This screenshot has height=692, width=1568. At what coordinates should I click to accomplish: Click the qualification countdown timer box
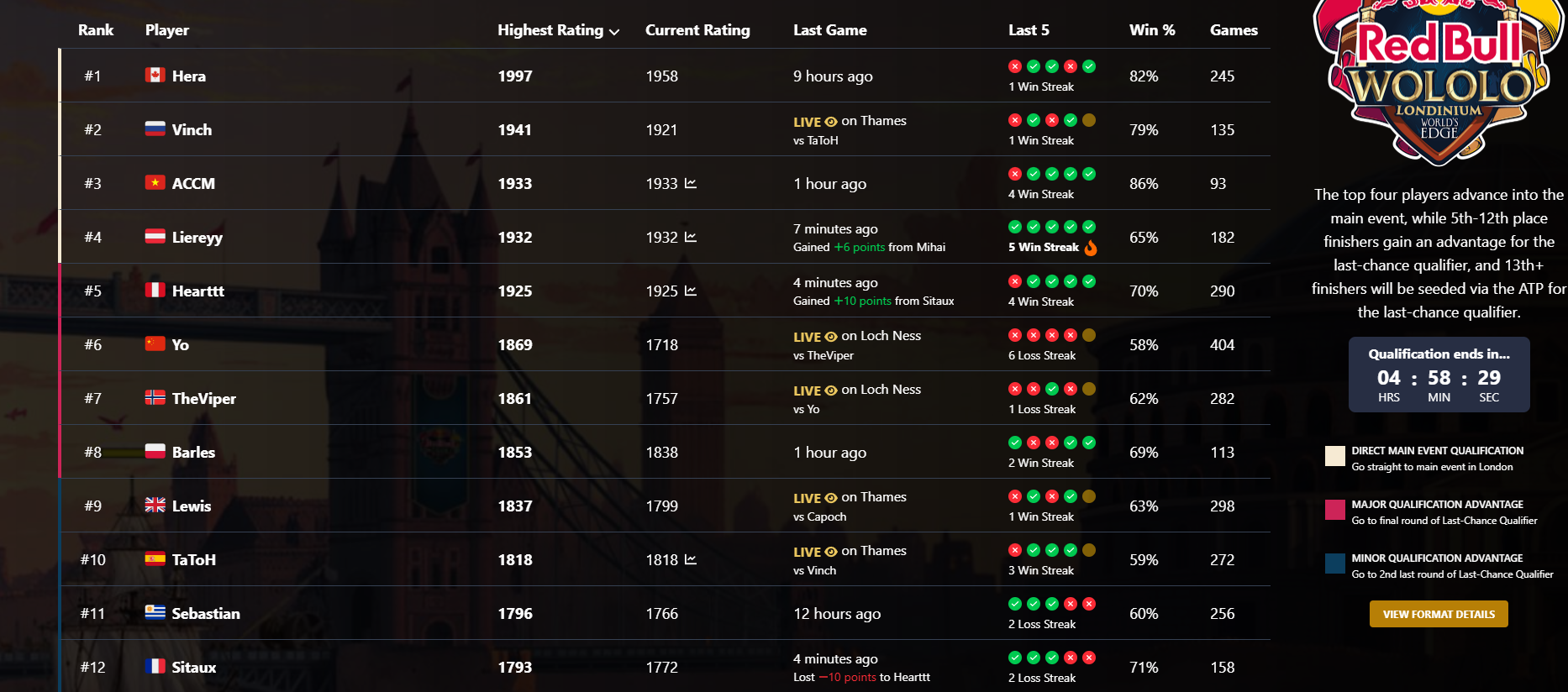tap(1439, 375)
